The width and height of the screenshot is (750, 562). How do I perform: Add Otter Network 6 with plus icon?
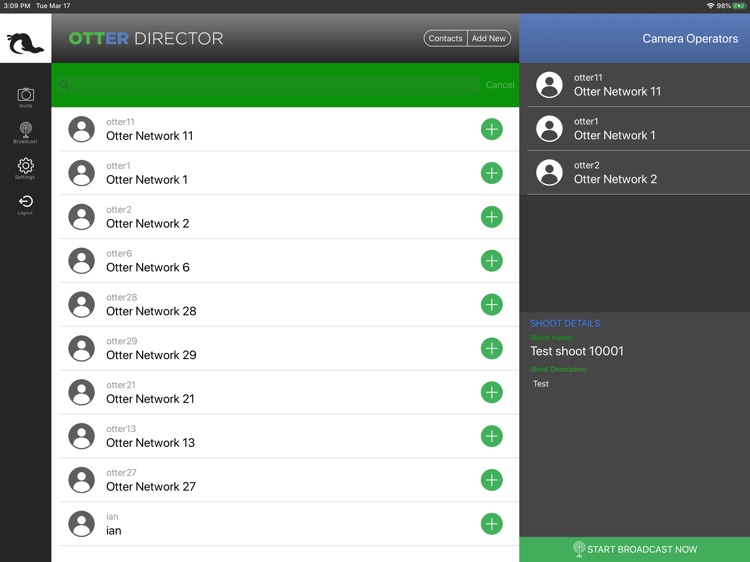pos(491,261)
